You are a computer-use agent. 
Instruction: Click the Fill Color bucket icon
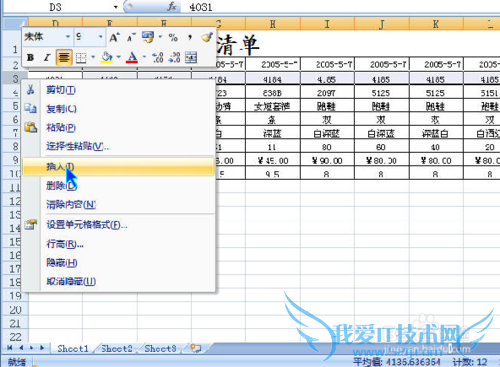click(107, 57)
